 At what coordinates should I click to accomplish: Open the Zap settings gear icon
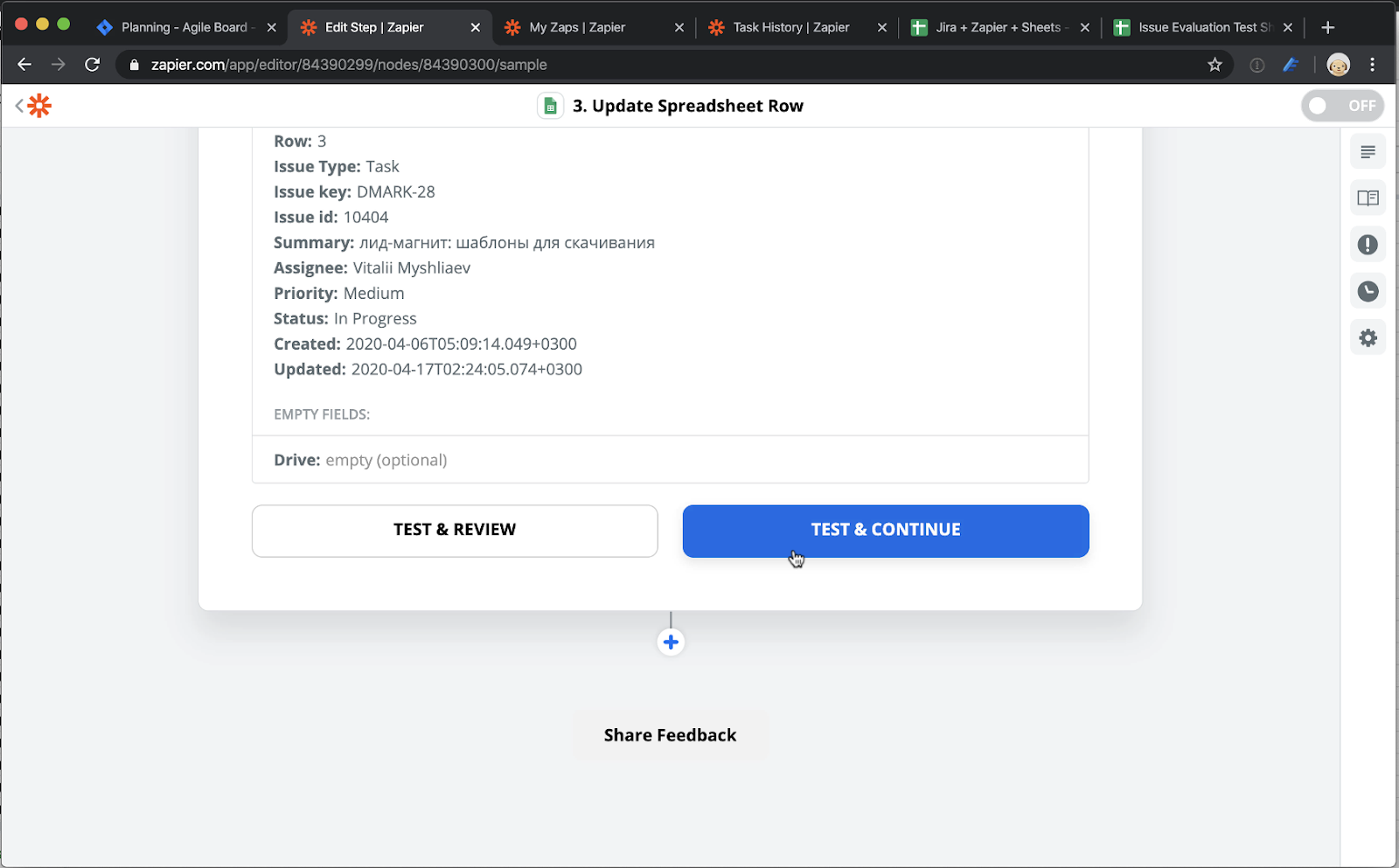1368,337
